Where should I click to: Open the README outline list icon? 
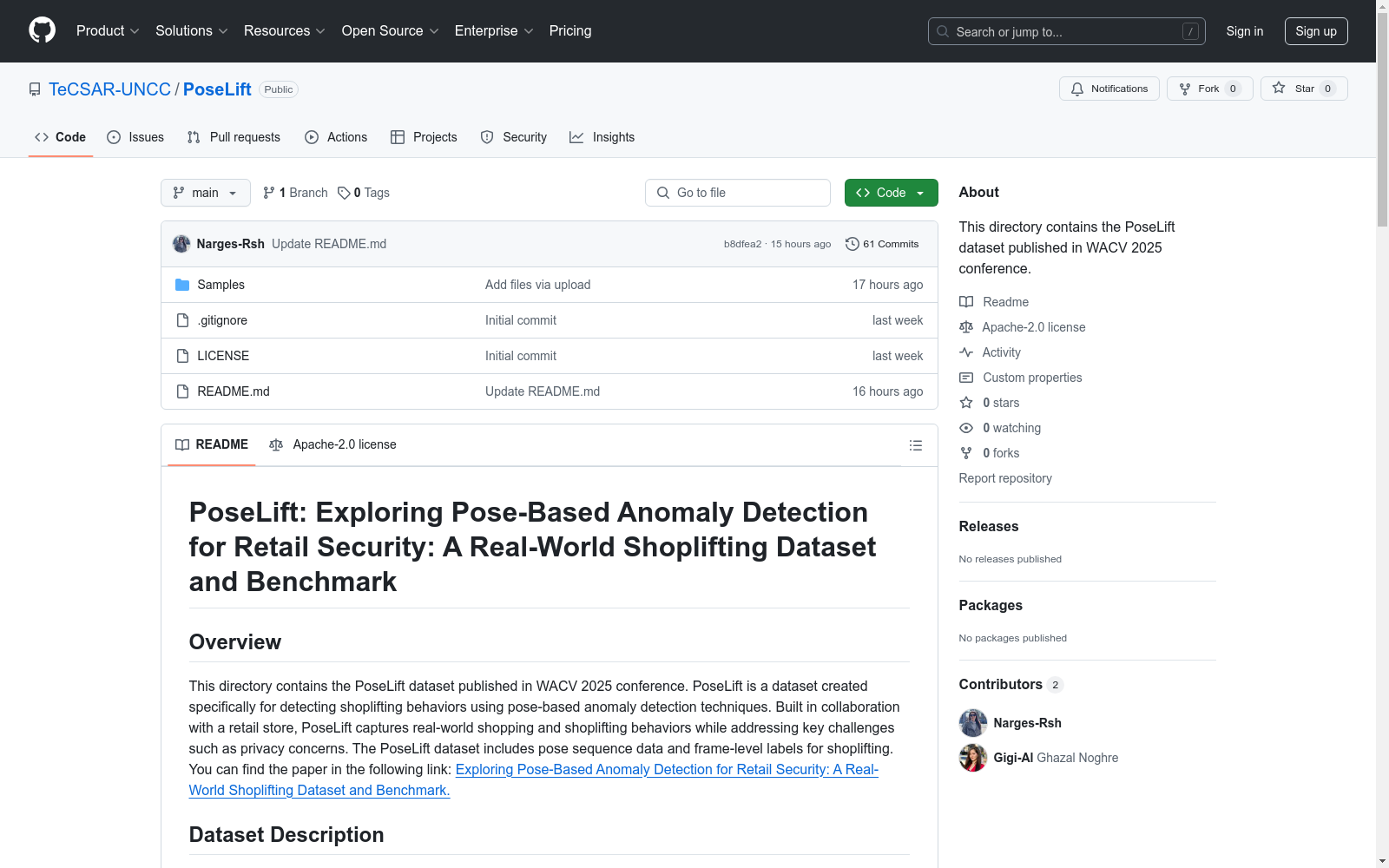(915, 445)
